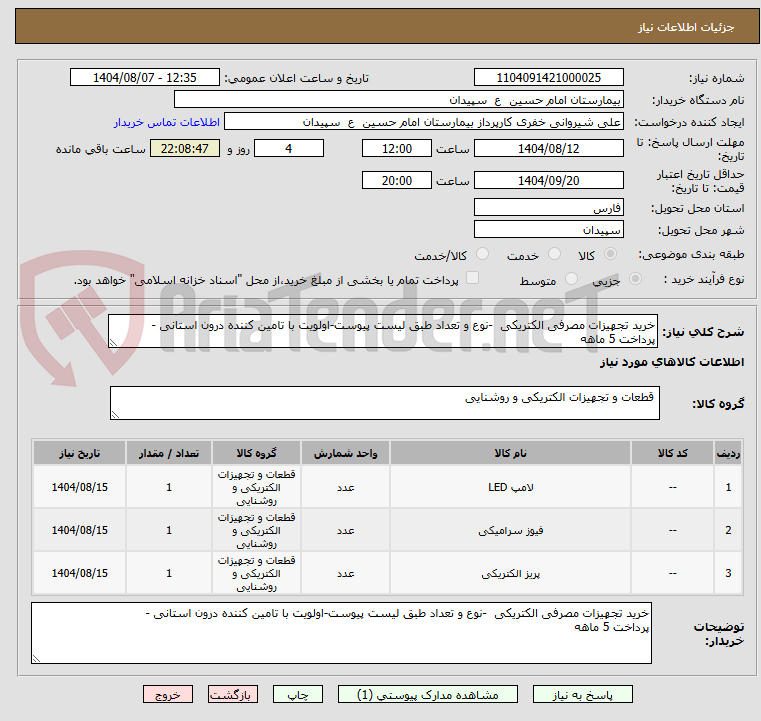Click the گروه کالا text box
Screen dimensions: 761x721
coord(385,403)
